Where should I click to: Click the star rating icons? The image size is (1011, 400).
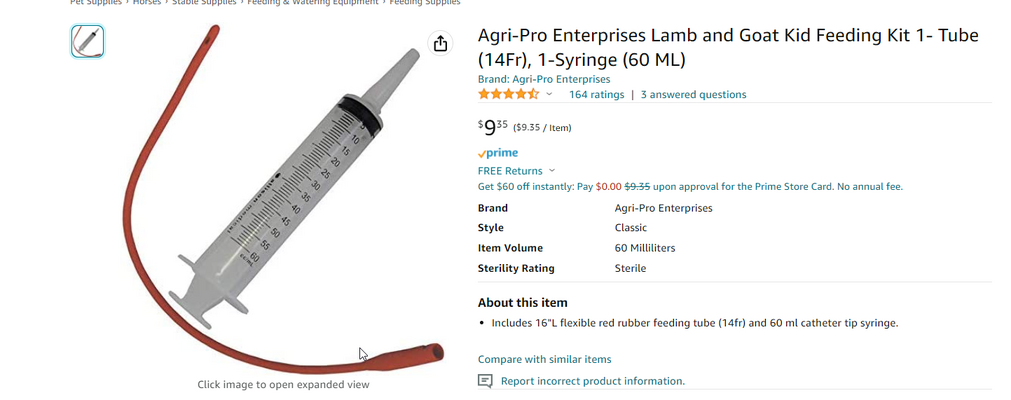(x=508, y=94)
